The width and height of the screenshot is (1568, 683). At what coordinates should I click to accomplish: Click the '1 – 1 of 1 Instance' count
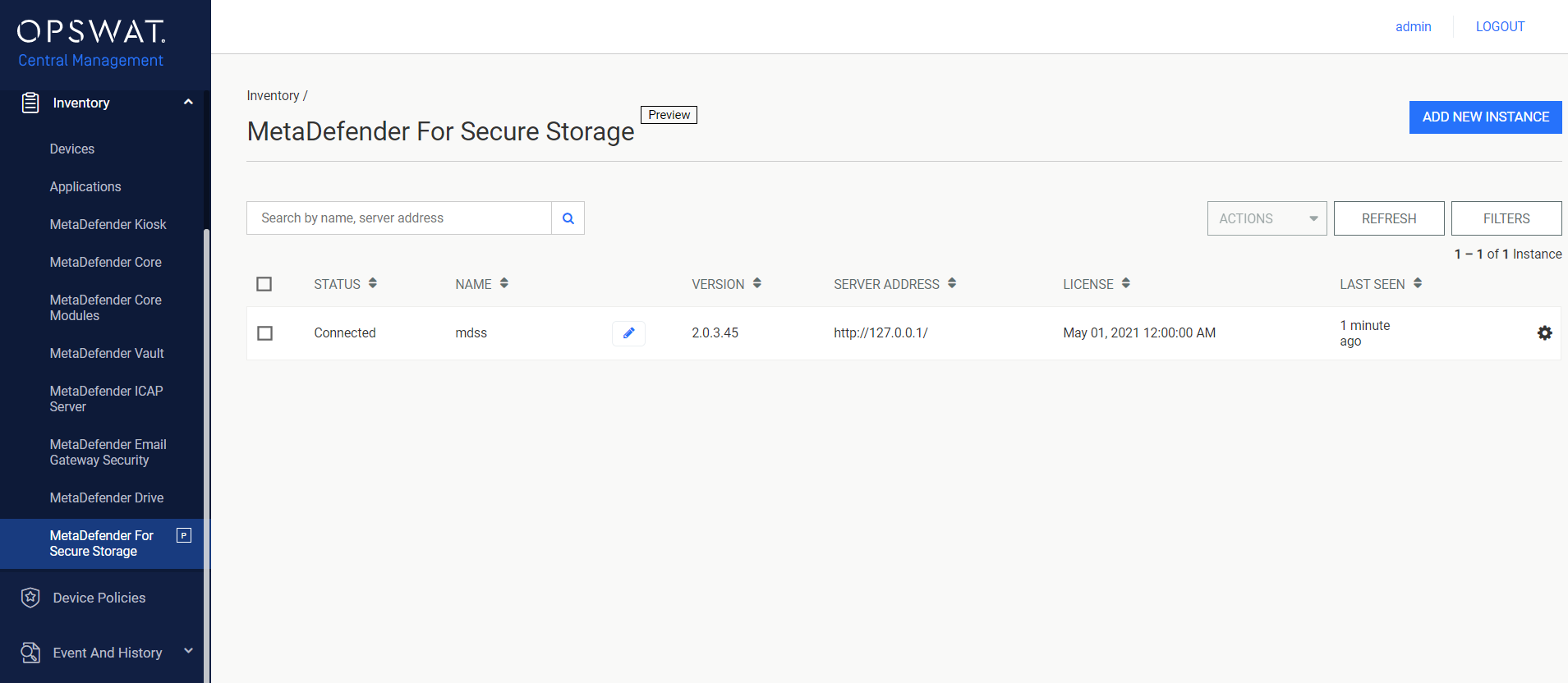(x=1508, y=254)
